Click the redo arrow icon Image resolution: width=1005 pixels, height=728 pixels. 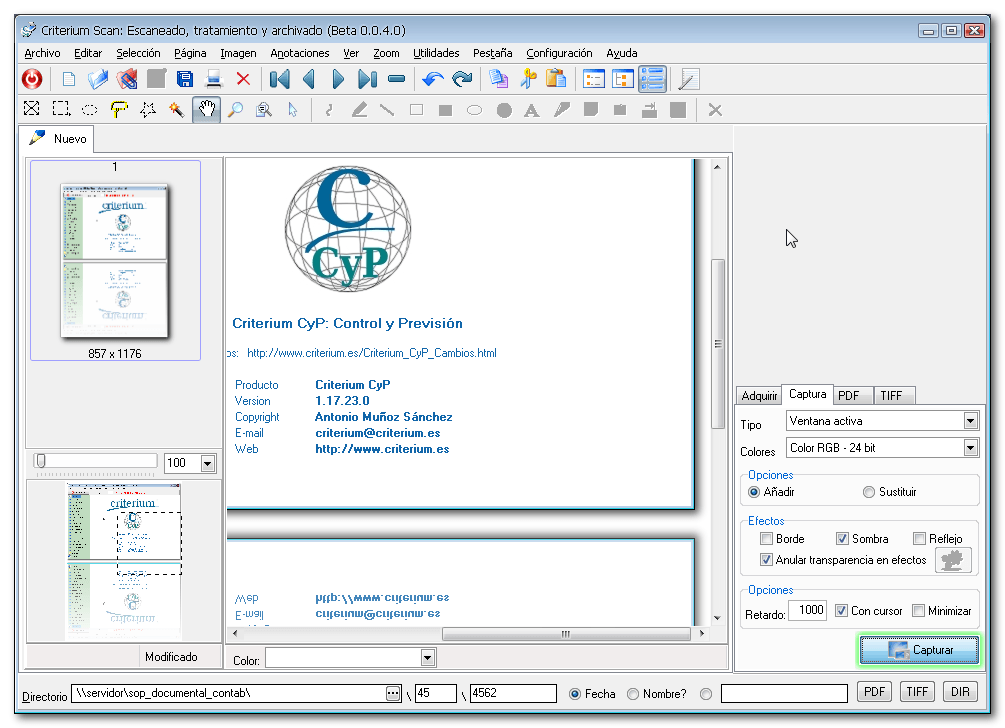(x=462, y=79)
